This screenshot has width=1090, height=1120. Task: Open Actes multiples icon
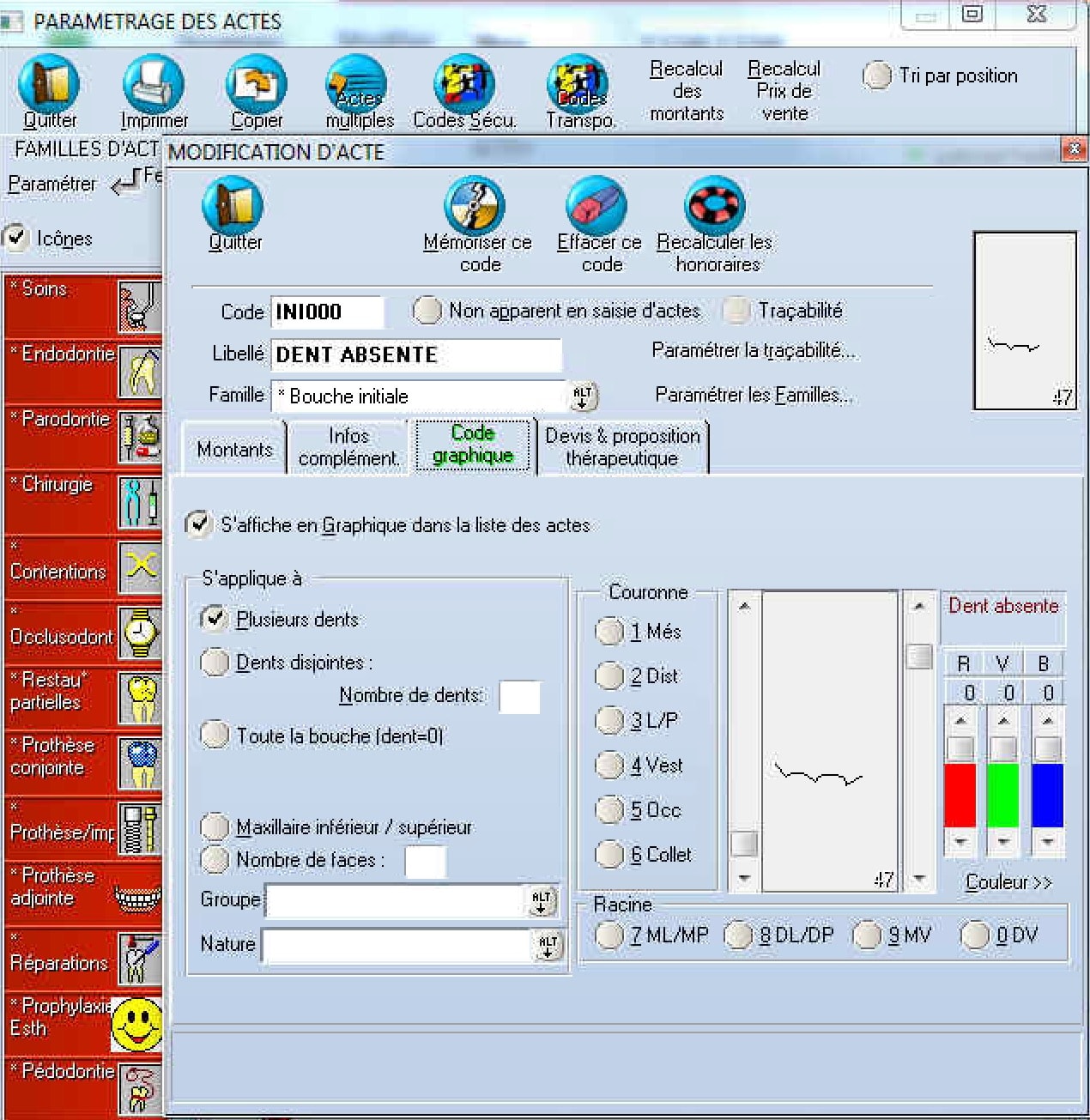point(359,84)
